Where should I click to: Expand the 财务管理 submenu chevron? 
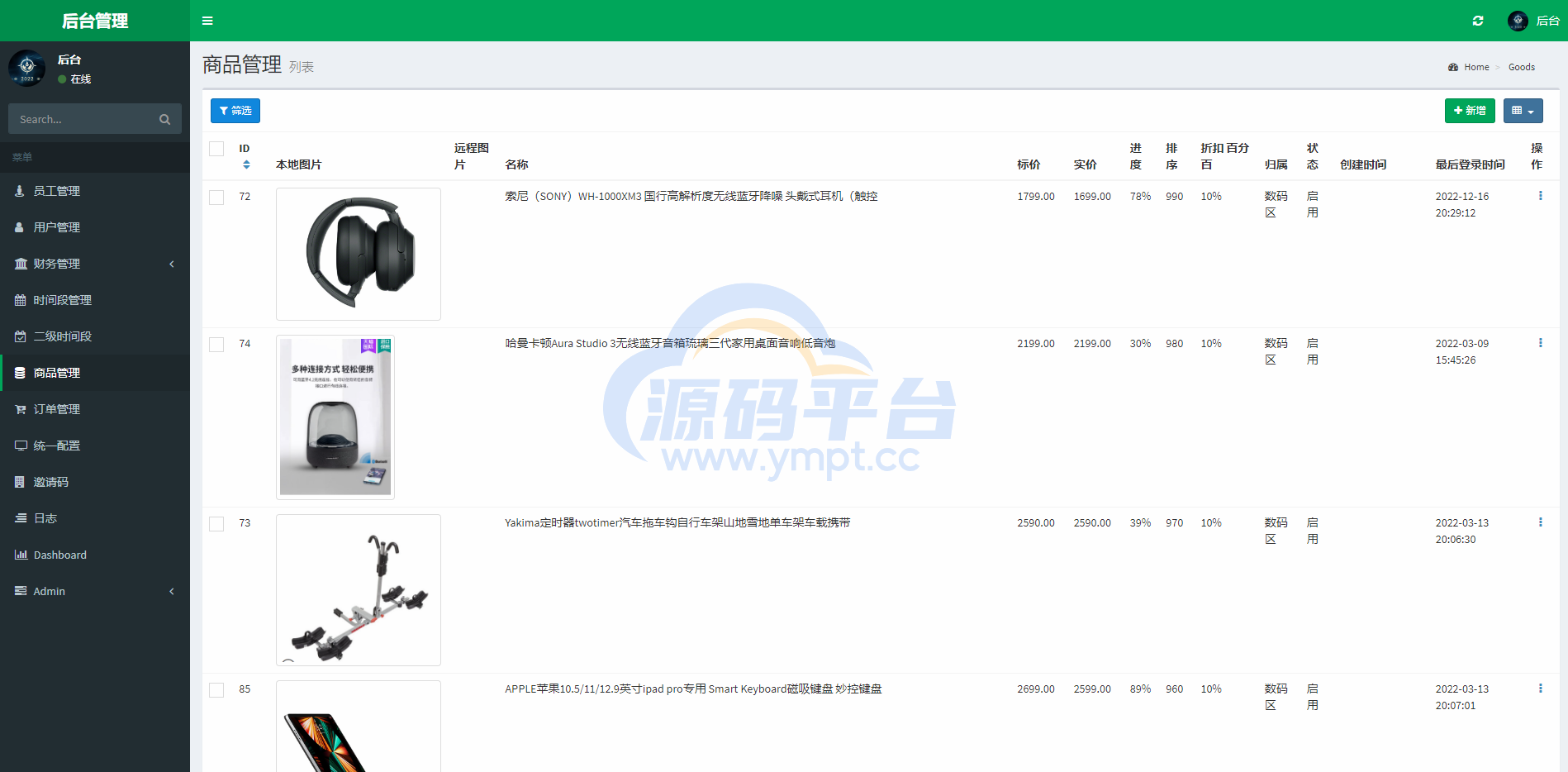[x=172, y=264]
